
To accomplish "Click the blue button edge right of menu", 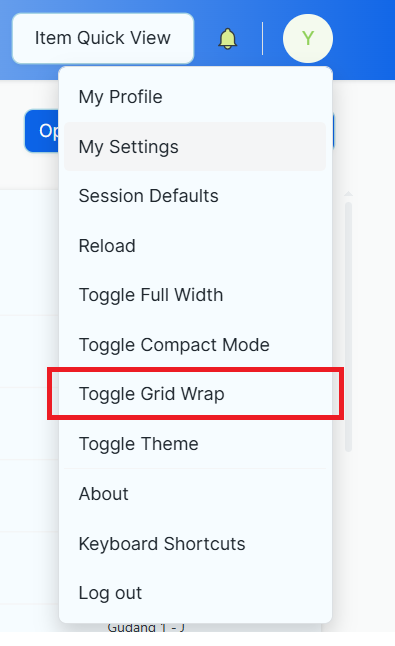I will click(x=333, y=131).
